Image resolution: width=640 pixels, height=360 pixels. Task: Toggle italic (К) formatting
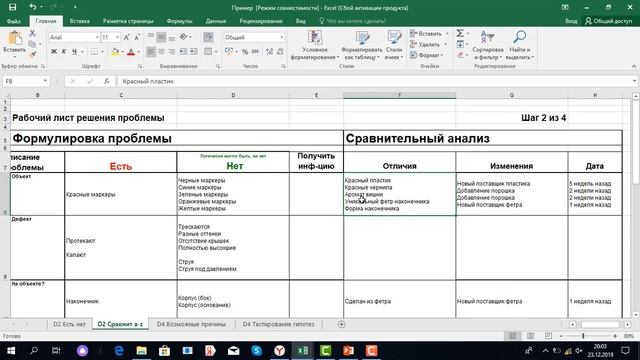(64, 52)
